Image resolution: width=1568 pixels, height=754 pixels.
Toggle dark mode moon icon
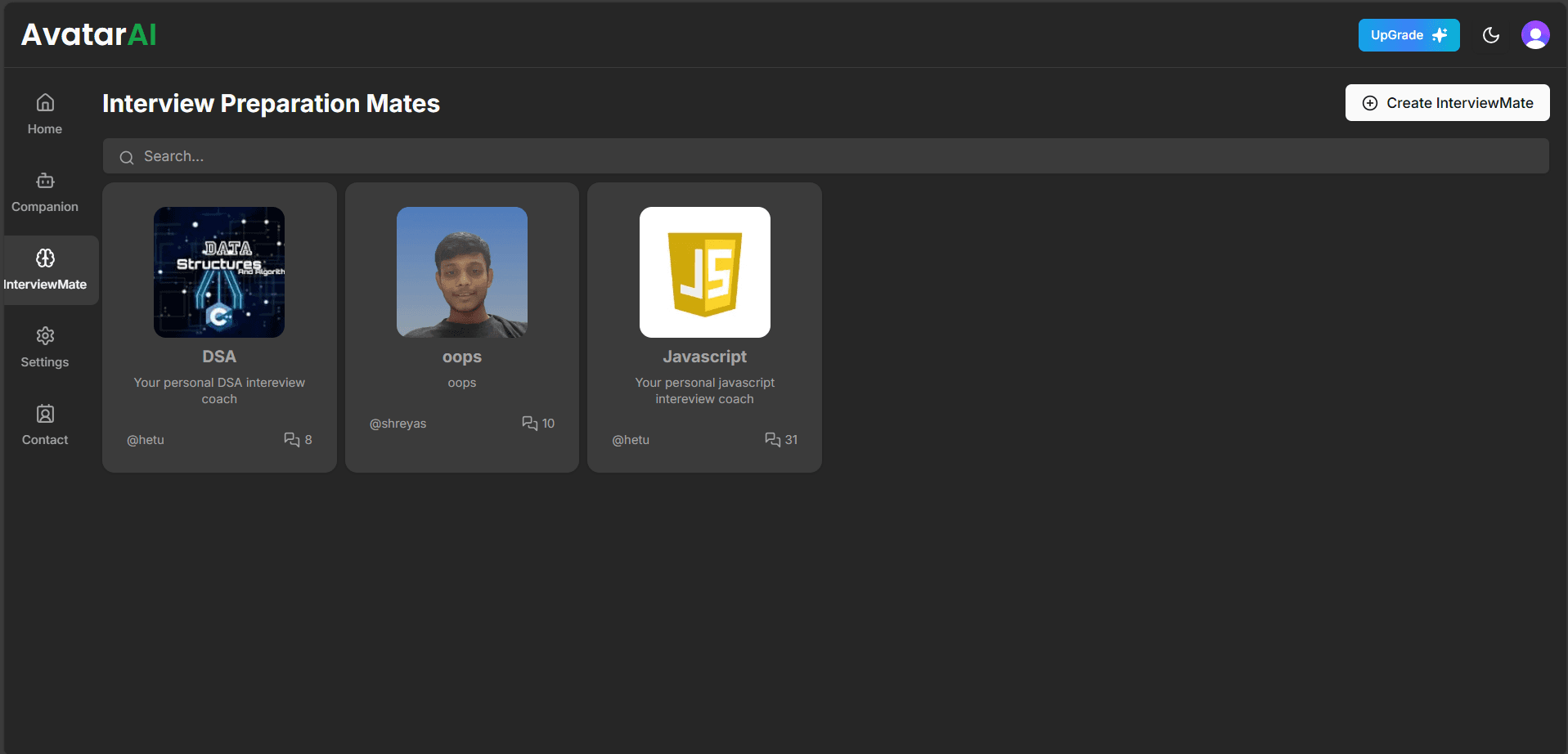(1491, 35)
